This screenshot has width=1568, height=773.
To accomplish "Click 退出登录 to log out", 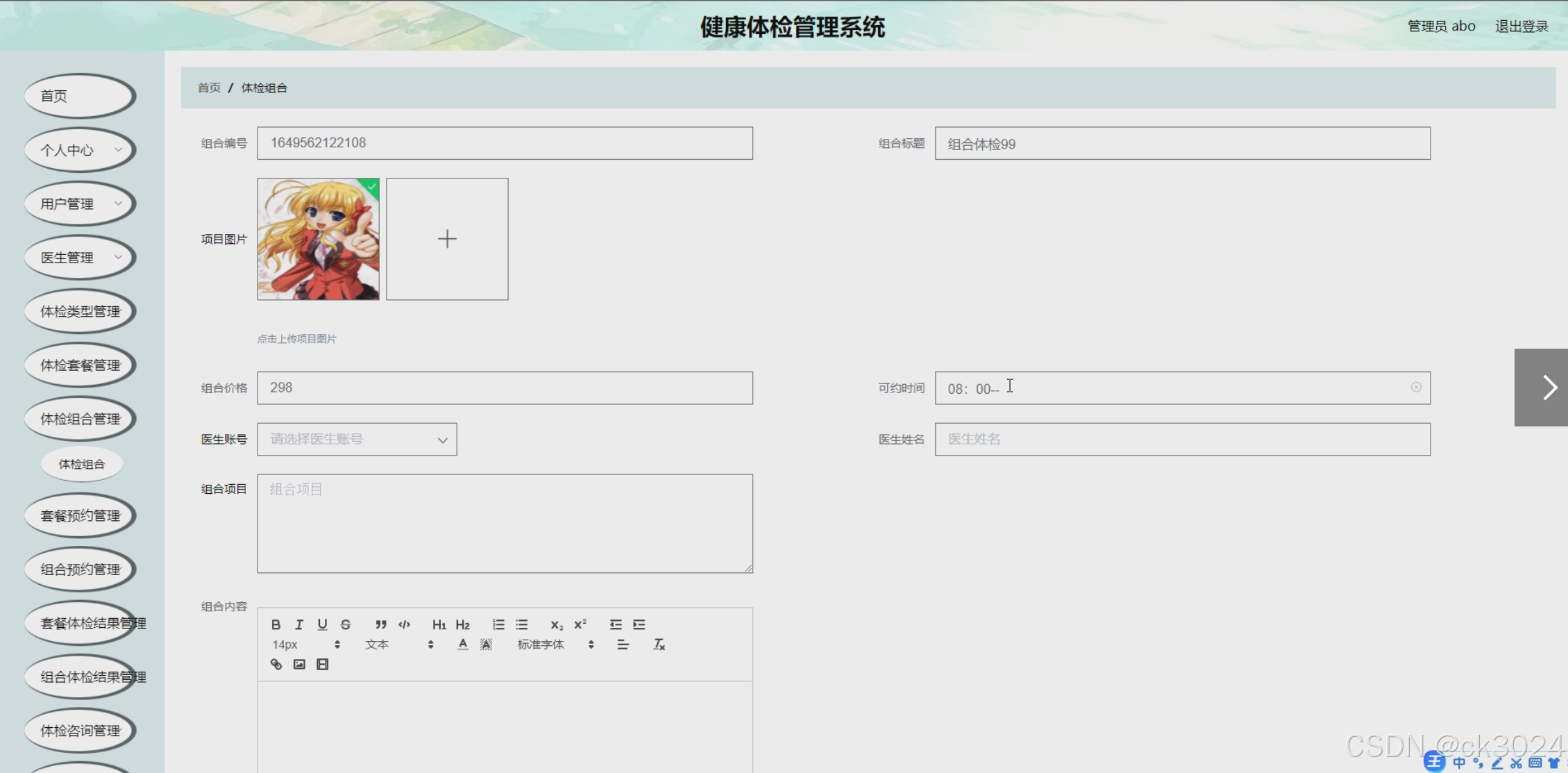I will pyautogui.click(x=1521, y=26).
